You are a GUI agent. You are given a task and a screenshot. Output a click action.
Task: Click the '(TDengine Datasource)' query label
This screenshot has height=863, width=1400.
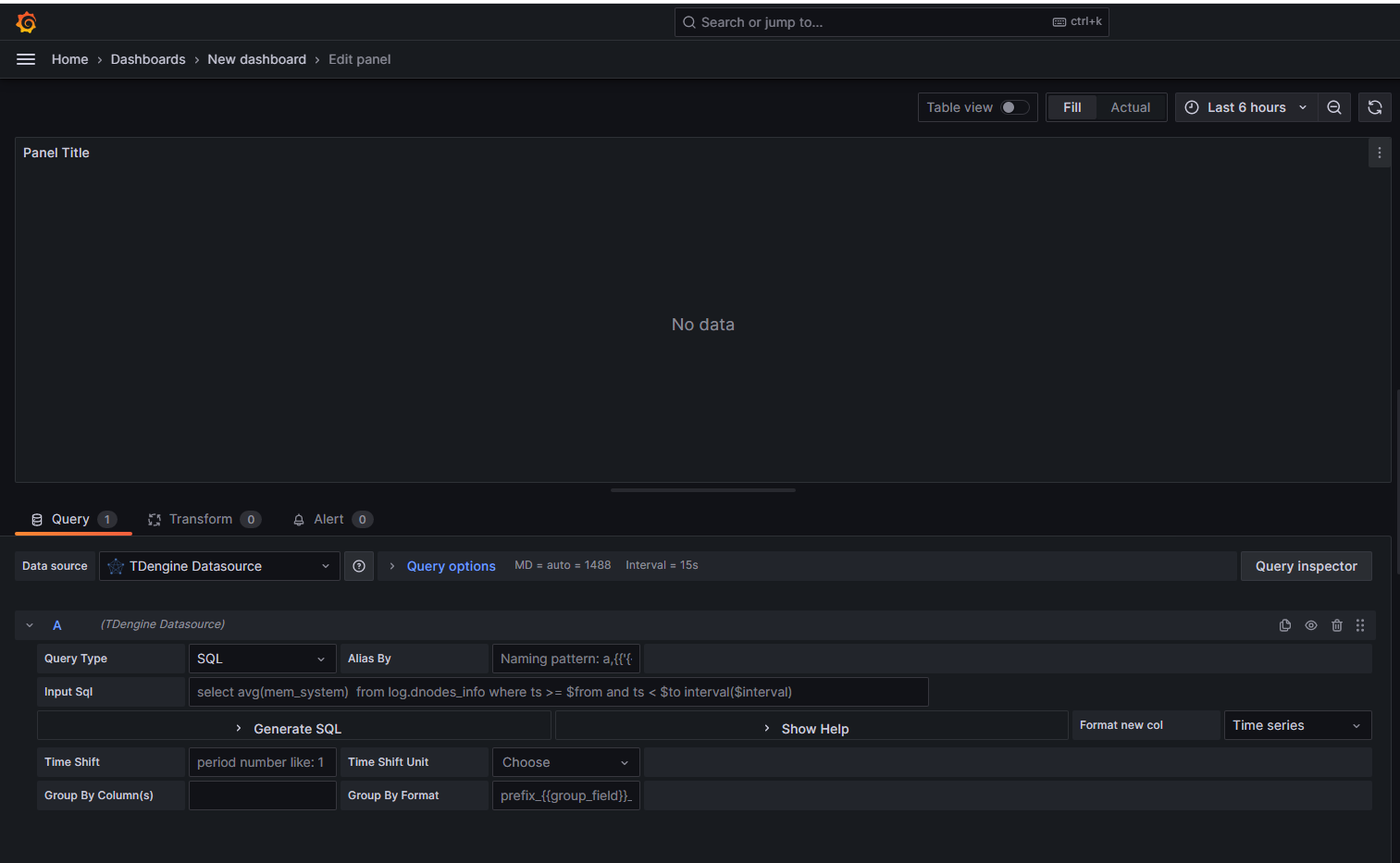163,624
